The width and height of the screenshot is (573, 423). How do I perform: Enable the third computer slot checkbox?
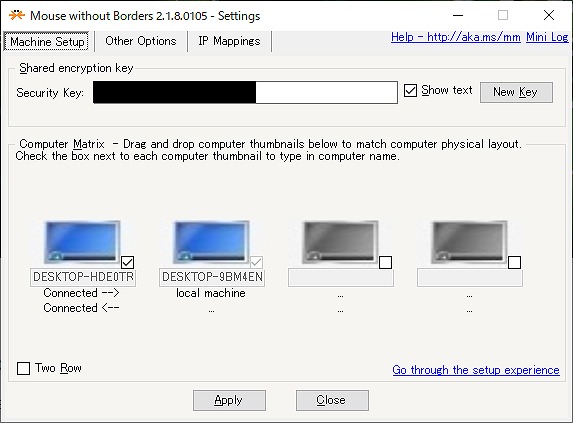coord(386,262)
